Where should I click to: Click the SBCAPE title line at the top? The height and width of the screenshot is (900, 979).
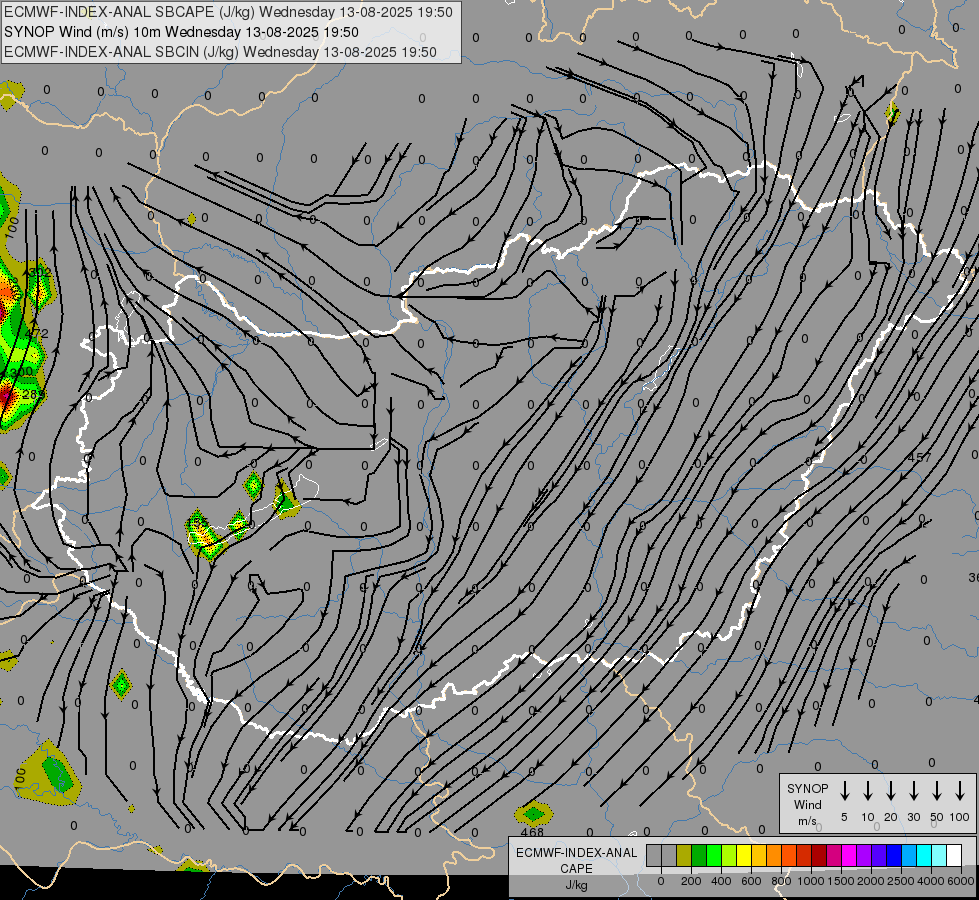tap(229, 12)
